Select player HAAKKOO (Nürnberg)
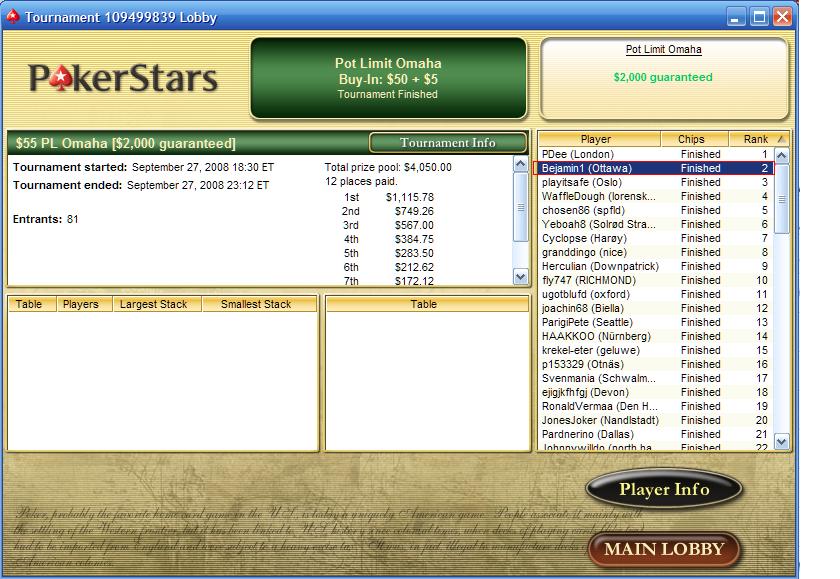The width and height of the screenshot is (840, 579). click(x=655, y=336)
